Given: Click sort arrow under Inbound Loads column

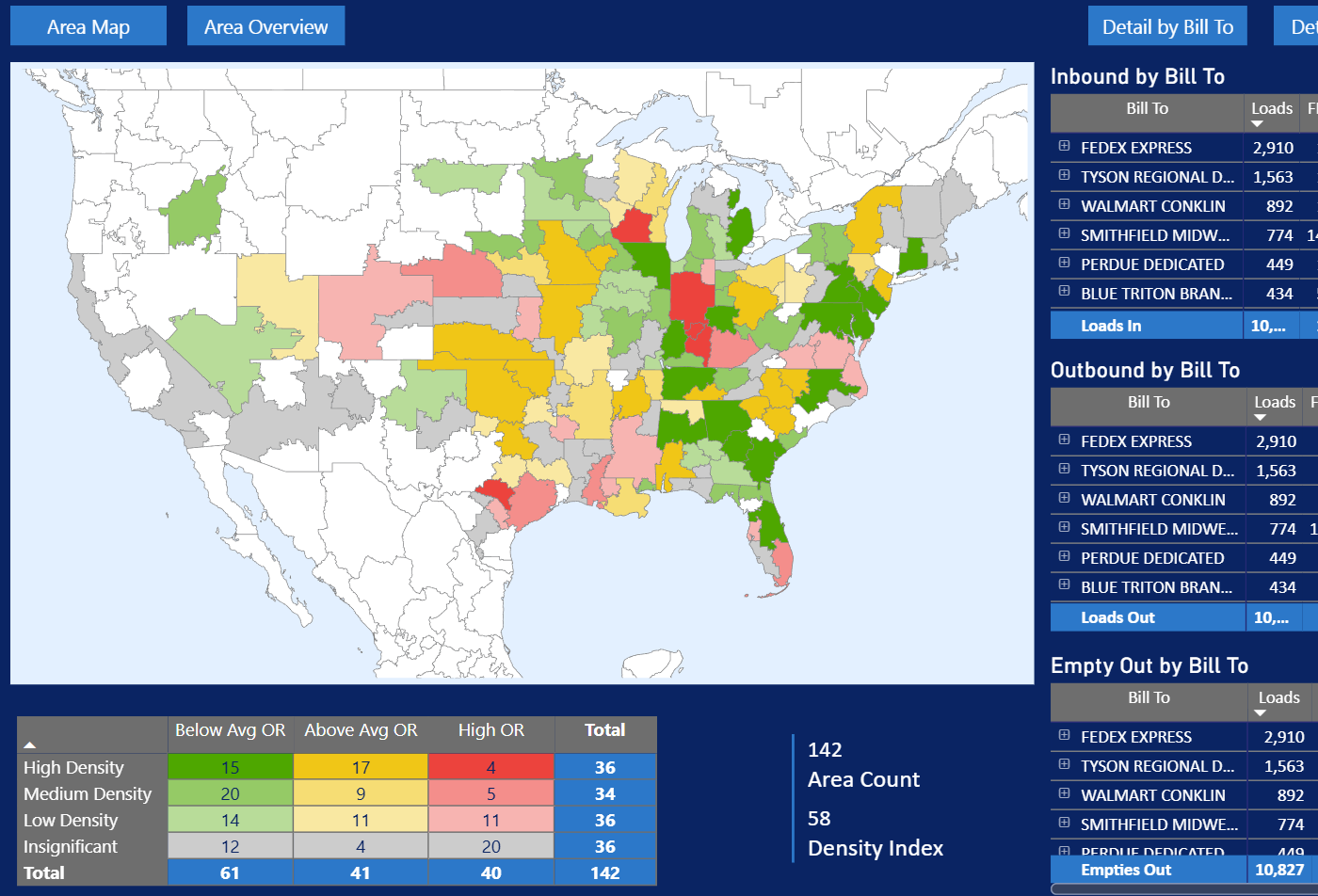Looking at the screenshot, I should (x=1257, y=124).
